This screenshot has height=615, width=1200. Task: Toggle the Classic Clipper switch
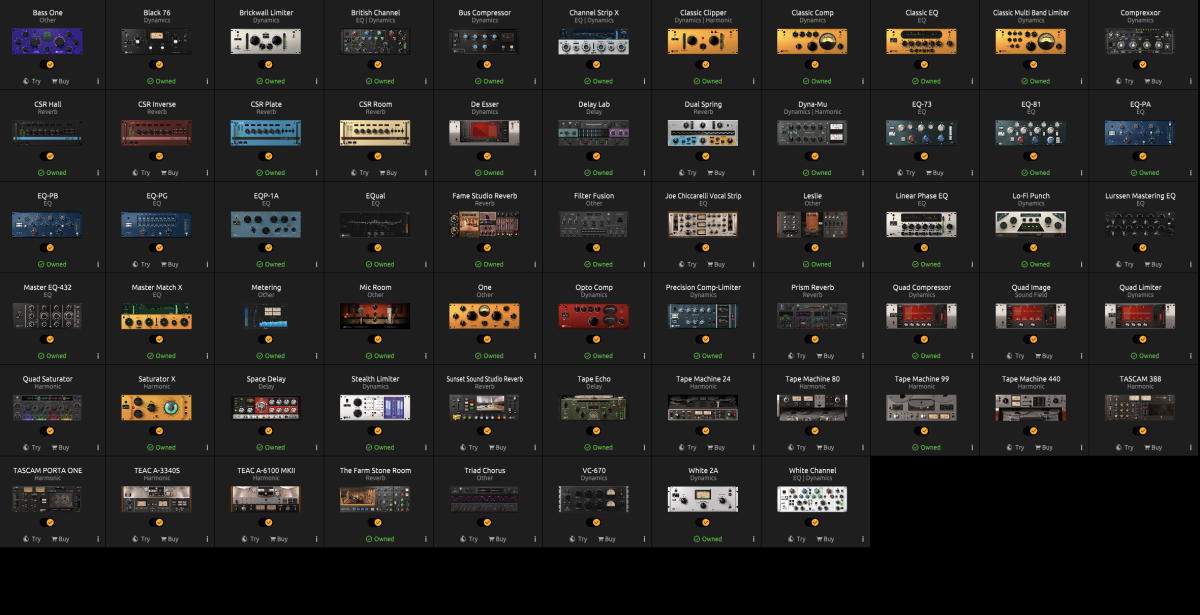tap(703, 64)
